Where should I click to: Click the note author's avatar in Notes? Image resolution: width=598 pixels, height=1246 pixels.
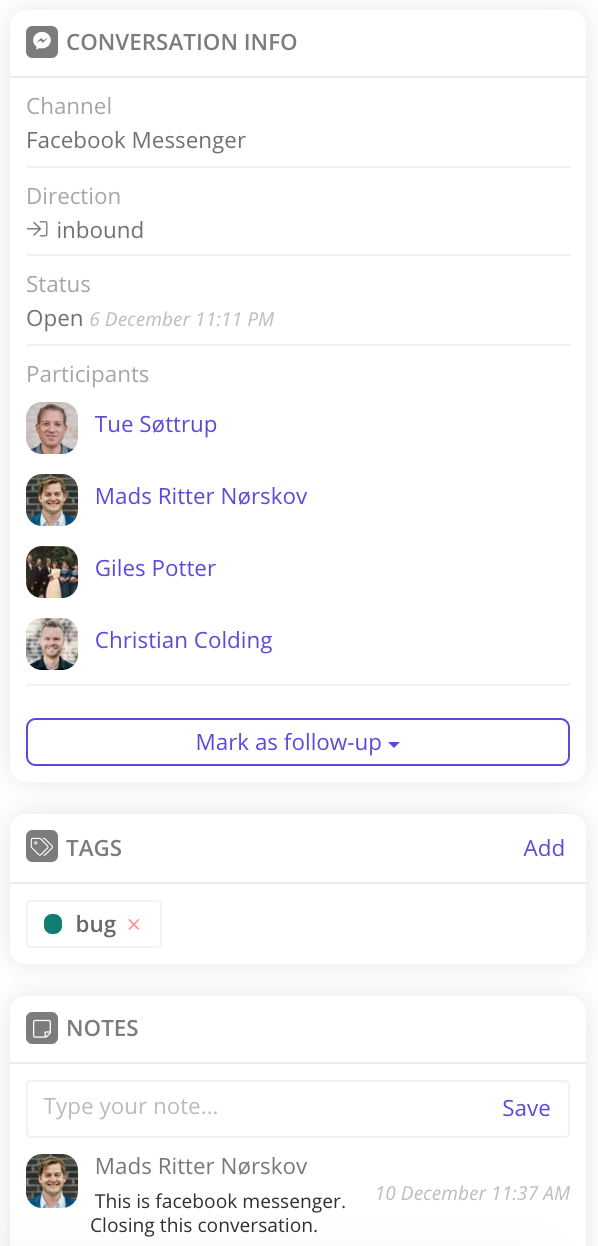[52, 1180]
